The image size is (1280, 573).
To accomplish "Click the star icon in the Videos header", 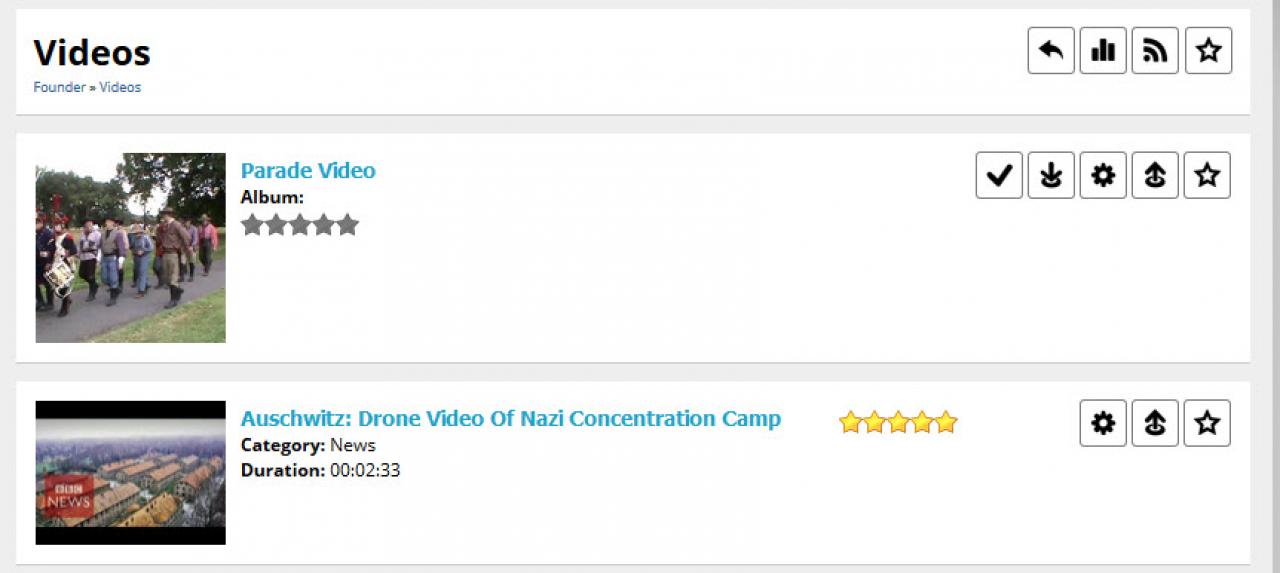I will (x=1208, y=51).
